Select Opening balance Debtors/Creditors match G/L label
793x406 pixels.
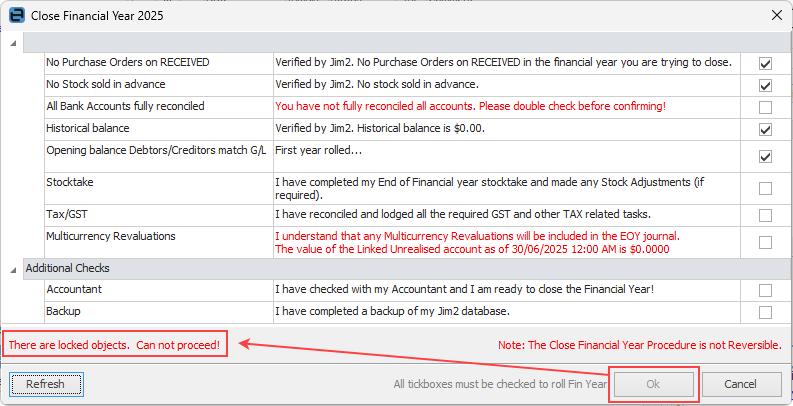(x=156, y=151)
